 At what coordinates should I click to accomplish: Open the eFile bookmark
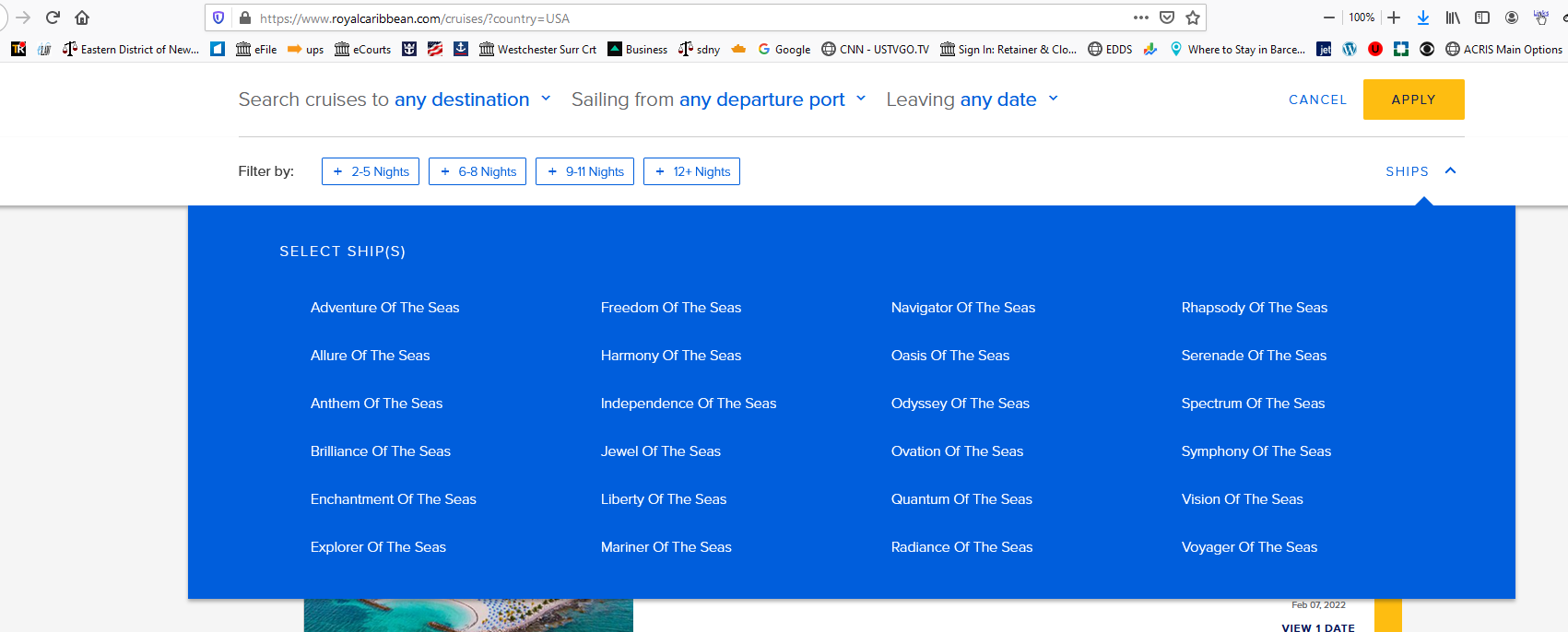click(256, 49)
